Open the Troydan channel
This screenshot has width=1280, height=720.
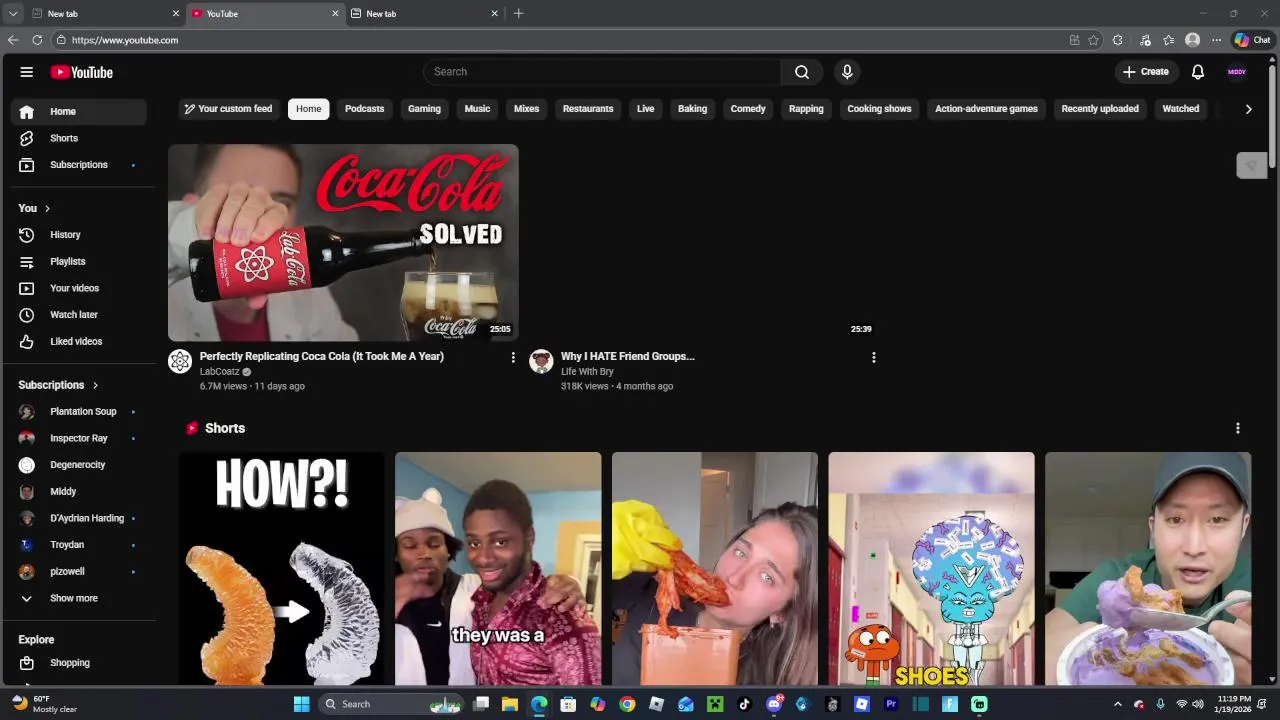click(79, 545)
